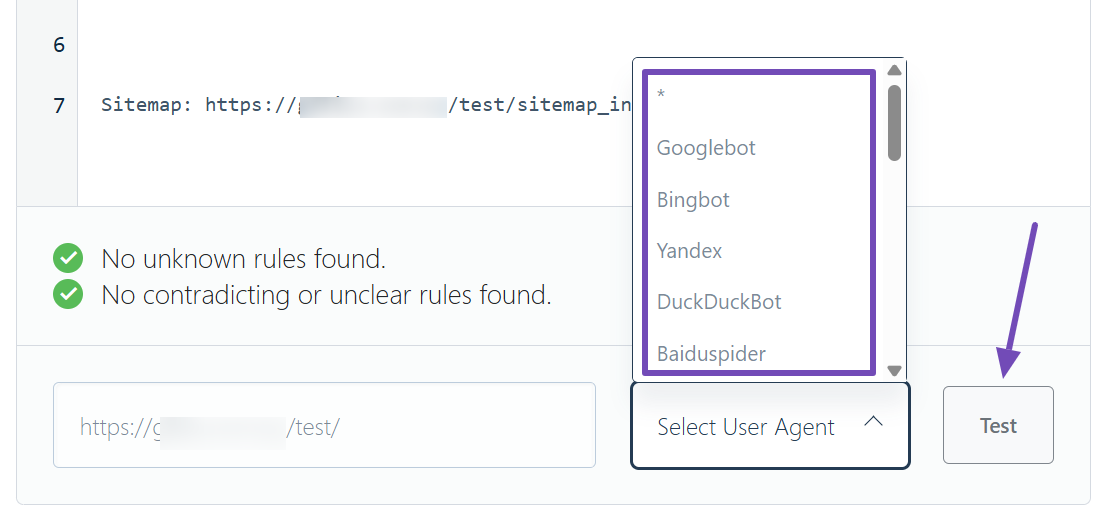
Task: Click the "No unknown rules found" message
Action: tap(243, 260)
